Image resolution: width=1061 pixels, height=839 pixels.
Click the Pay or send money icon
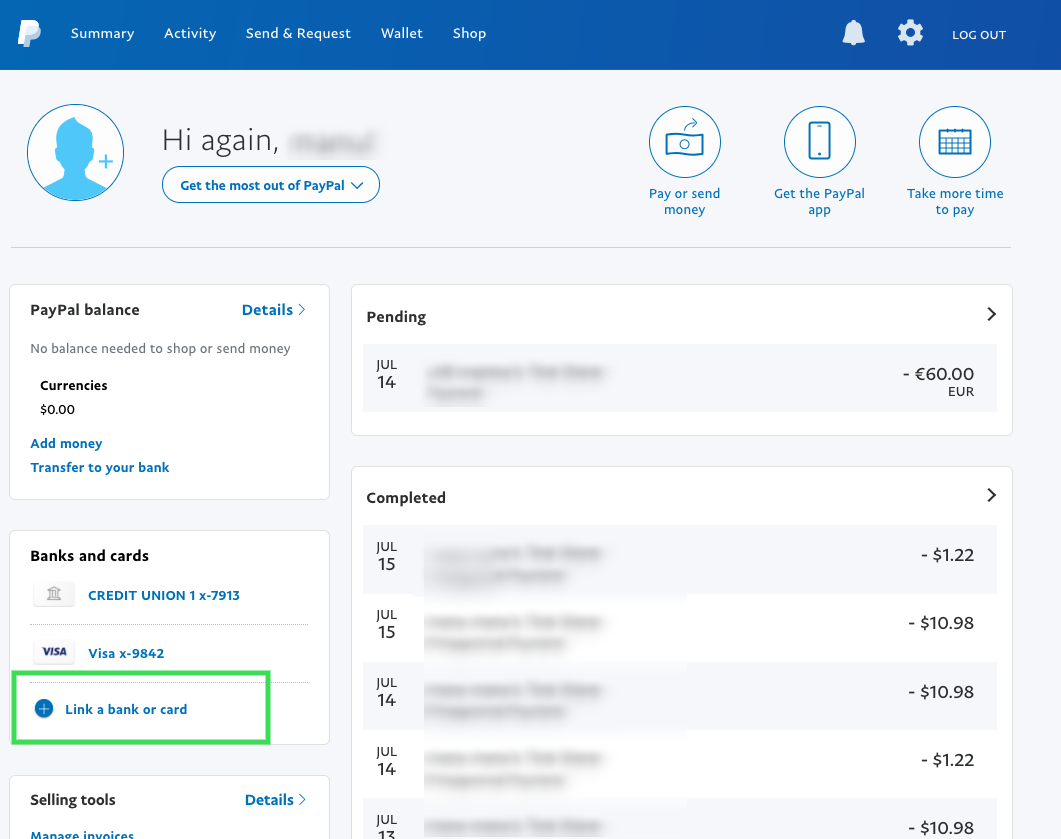point(684,142)
